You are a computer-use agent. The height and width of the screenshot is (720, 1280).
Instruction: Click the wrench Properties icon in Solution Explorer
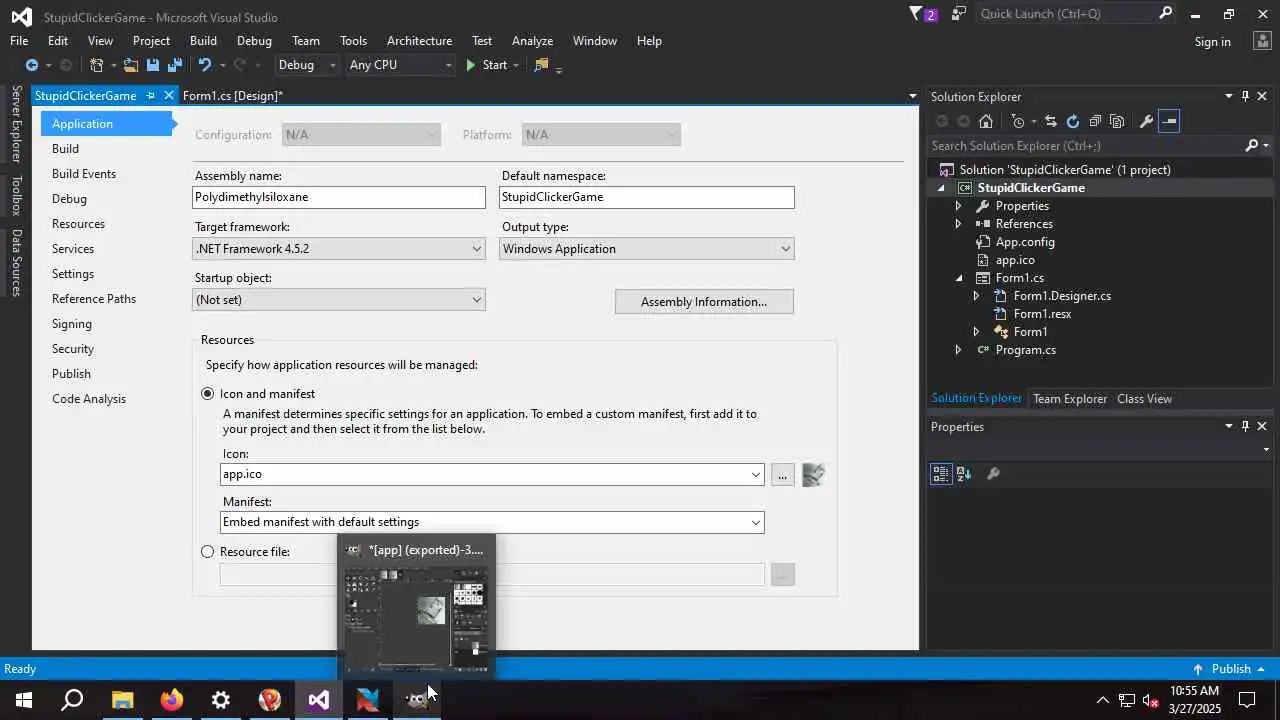1146,121
